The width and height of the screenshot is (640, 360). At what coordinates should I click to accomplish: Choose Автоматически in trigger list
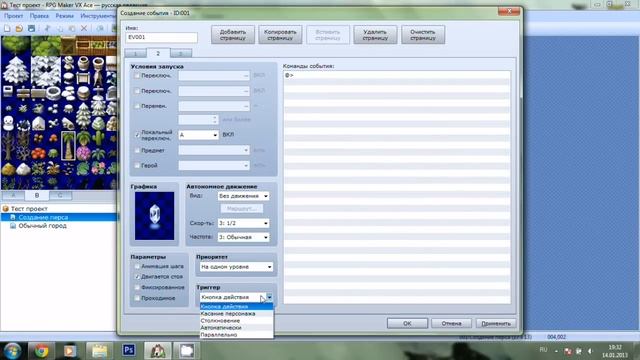click(236, 327)
